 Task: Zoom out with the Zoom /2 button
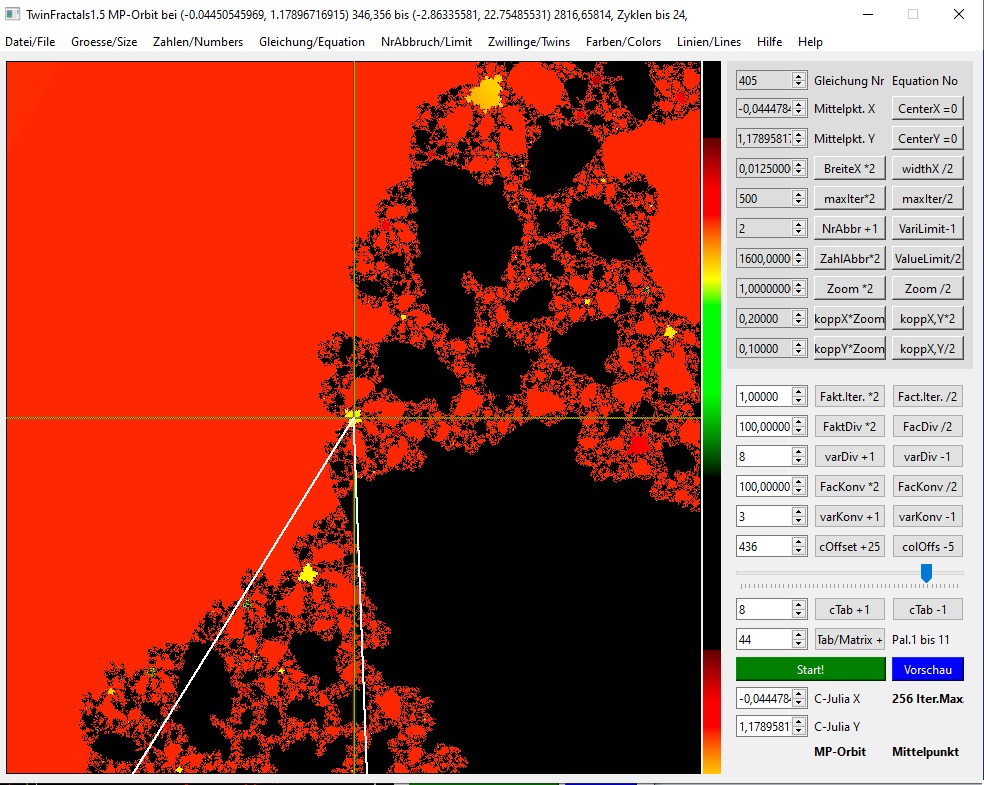coord(928,289)
